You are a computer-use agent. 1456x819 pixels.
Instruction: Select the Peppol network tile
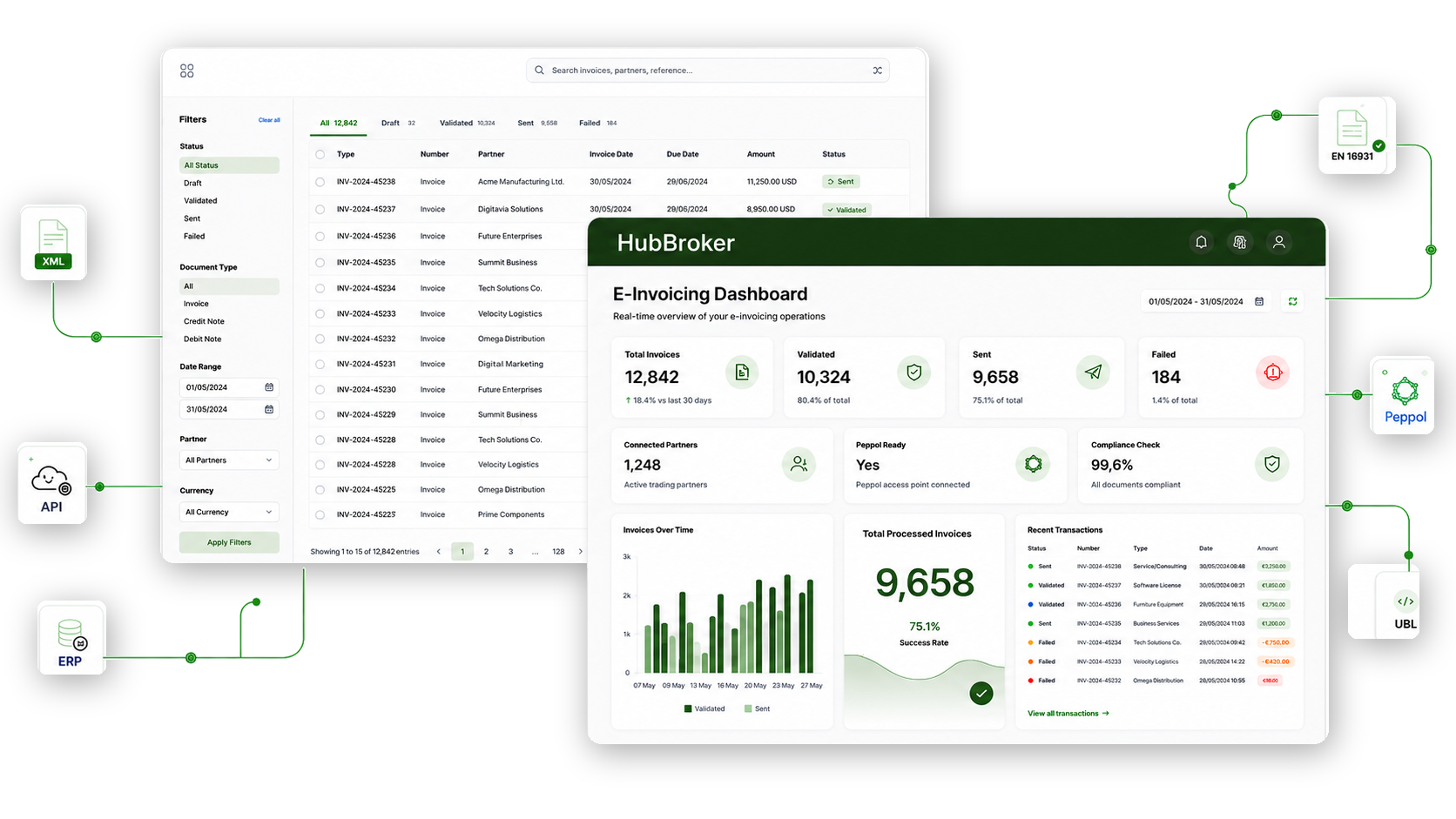coord(1403,396)
